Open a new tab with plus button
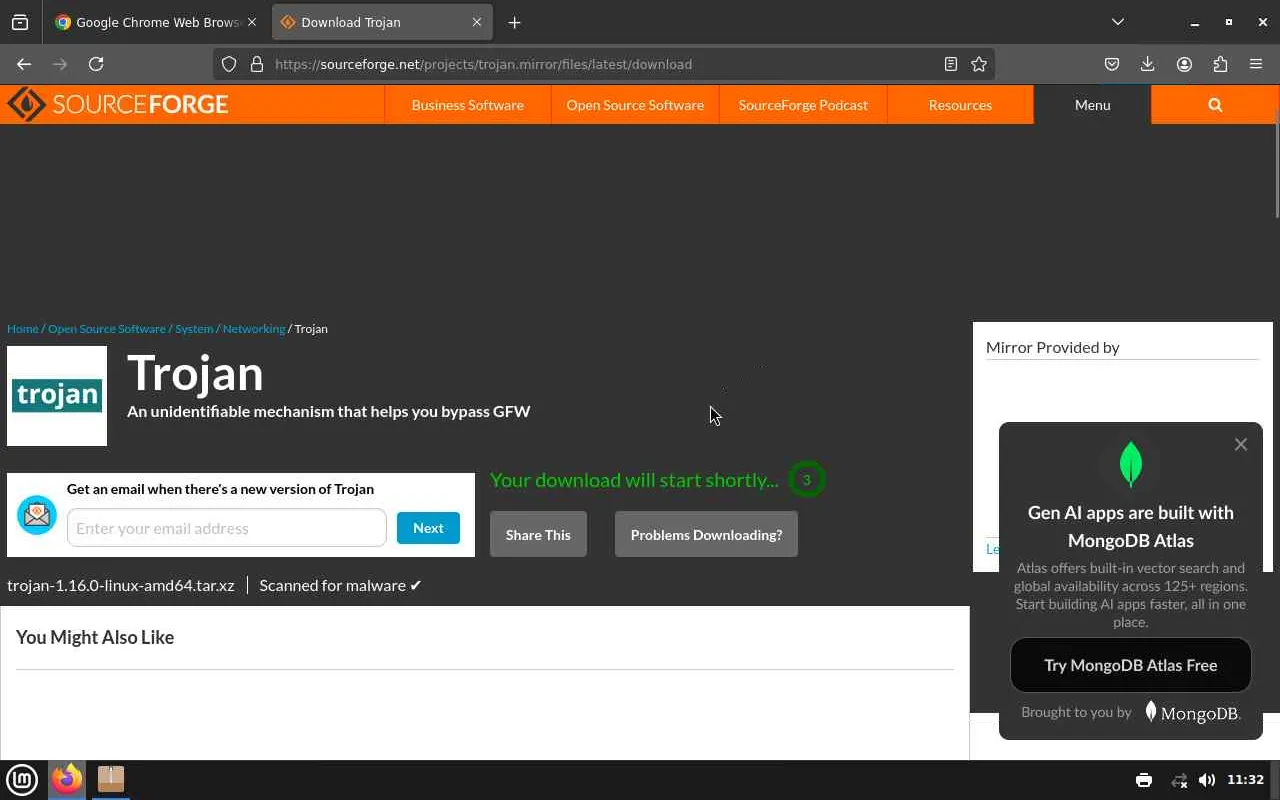1280x800 pixels. tap(514, 22)
